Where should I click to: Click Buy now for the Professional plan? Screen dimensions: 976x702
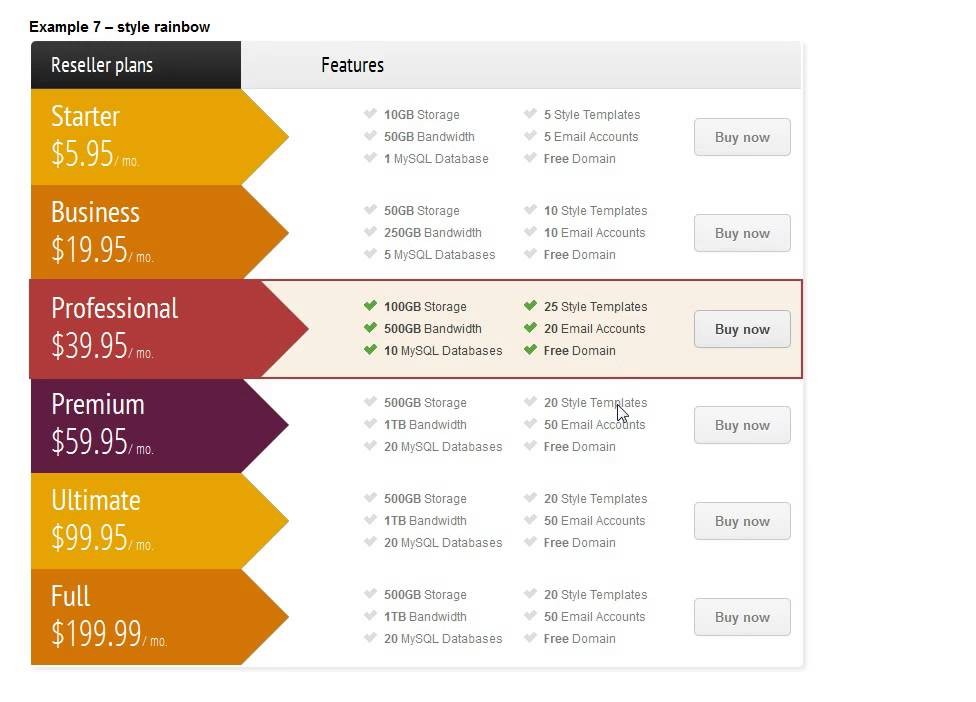[x=742, y=329]
